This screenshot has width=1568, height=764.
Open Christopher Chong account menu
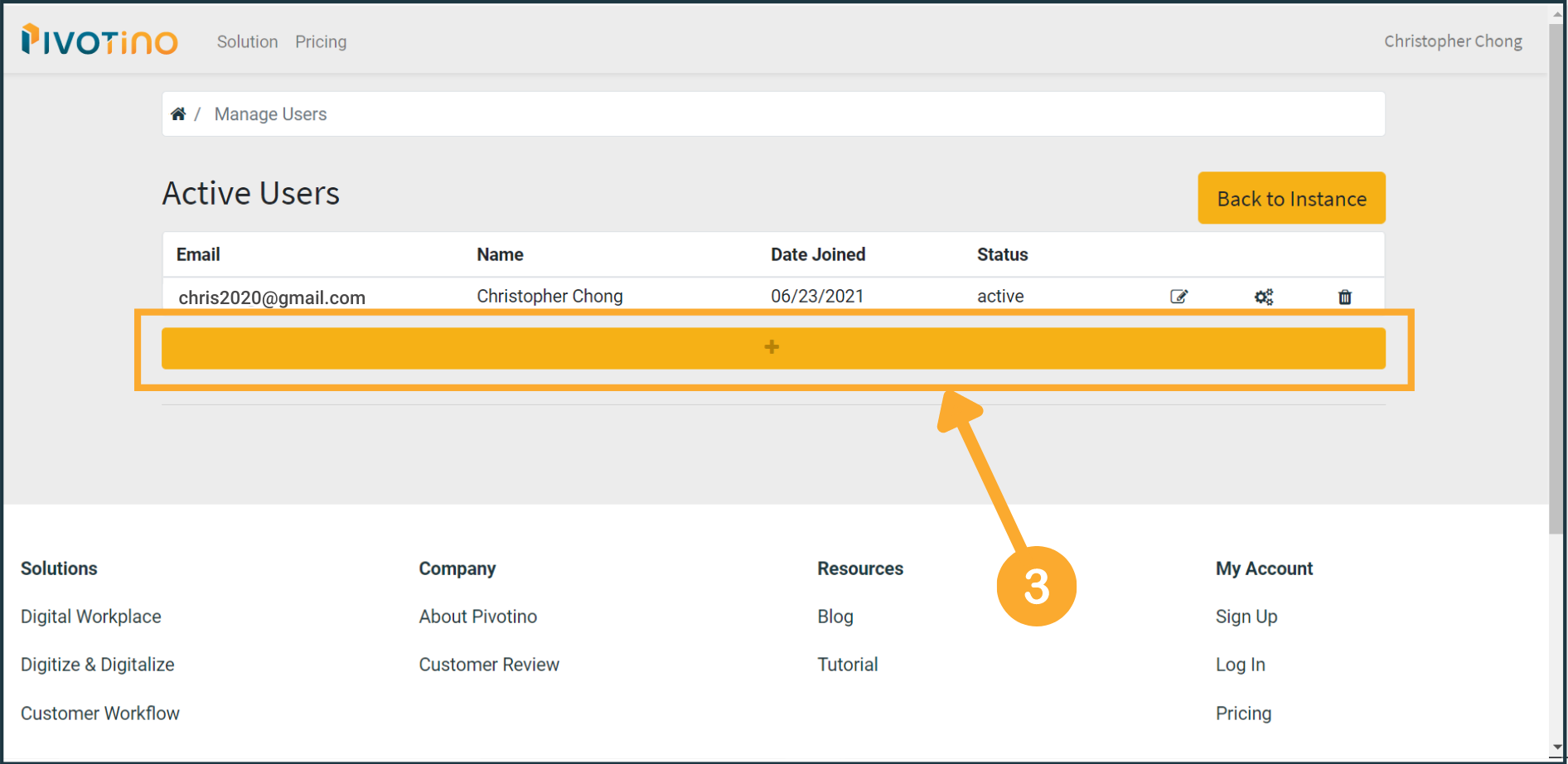1452,41
